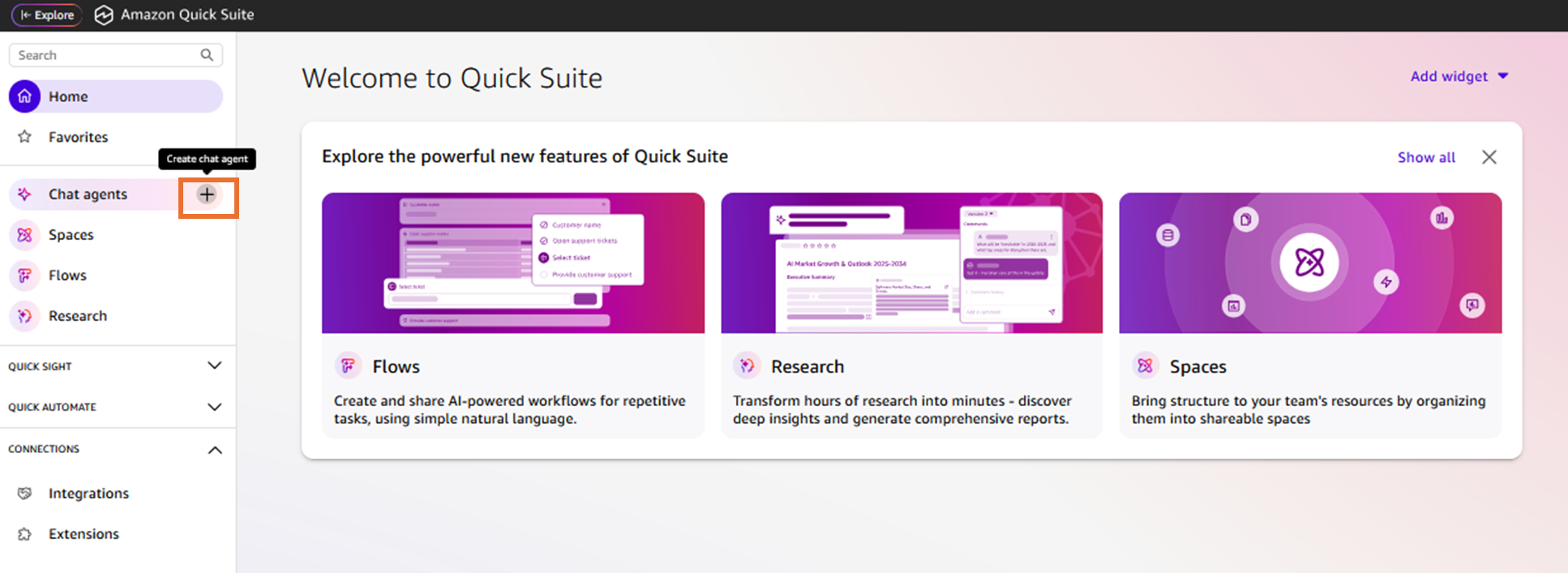1568x573 pixels.
Task: Open the Favorites menu label
Action: (78, 137)
